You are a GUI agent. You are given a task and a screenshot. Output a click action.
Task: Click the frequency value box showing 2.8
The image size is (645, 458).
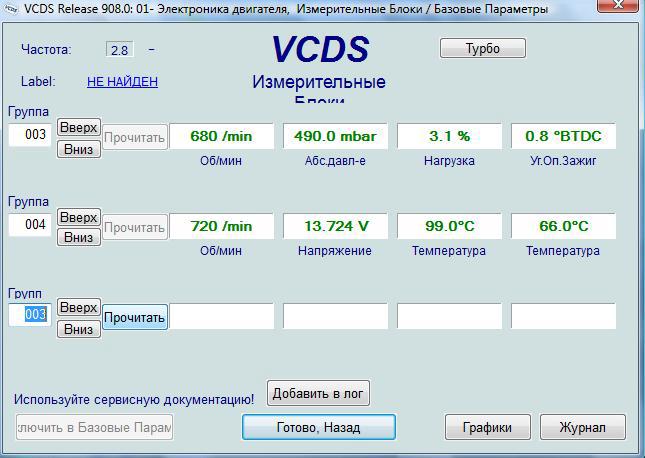pyautogui.click(x=119, y=50)
